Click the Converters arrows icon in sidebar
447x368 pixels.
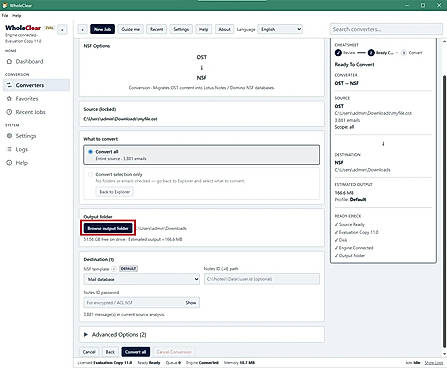(x=9, y=85)
